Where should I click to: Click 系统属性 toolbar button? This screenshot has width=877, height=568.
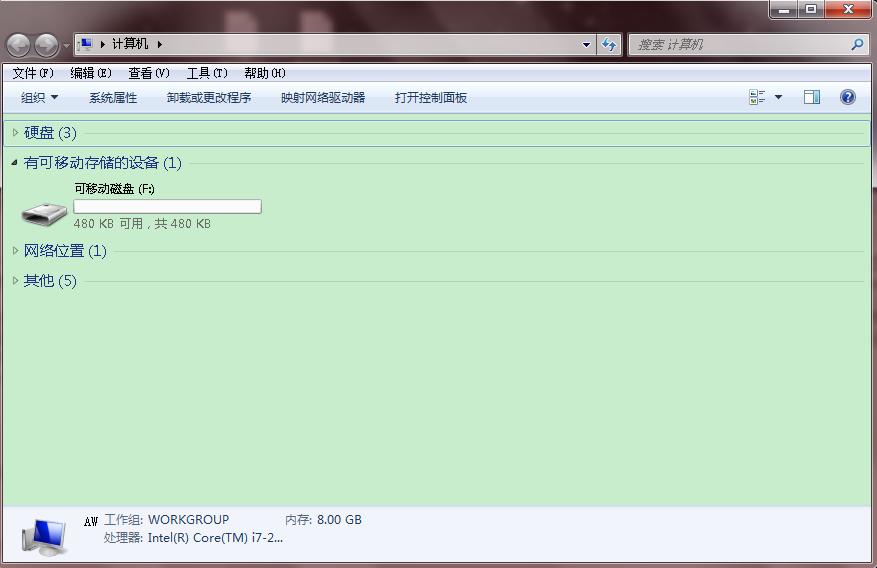coord(113,98)
